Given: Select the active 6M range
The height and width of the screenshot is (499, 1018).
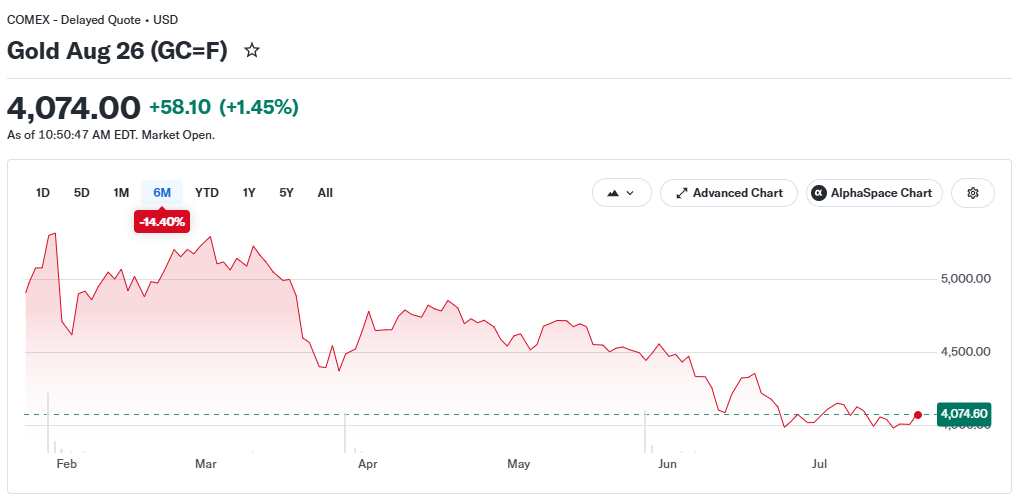Looking at the screenshot, I should (x=162, y=193).
